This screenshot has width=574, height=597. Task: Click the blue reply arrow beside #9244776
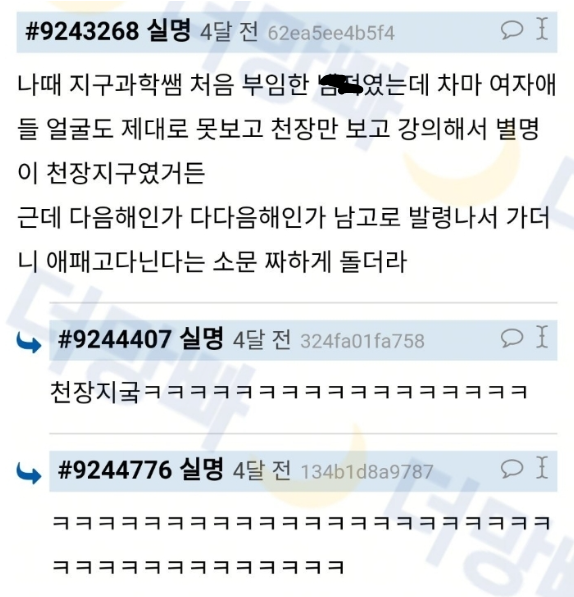(29, 473)
